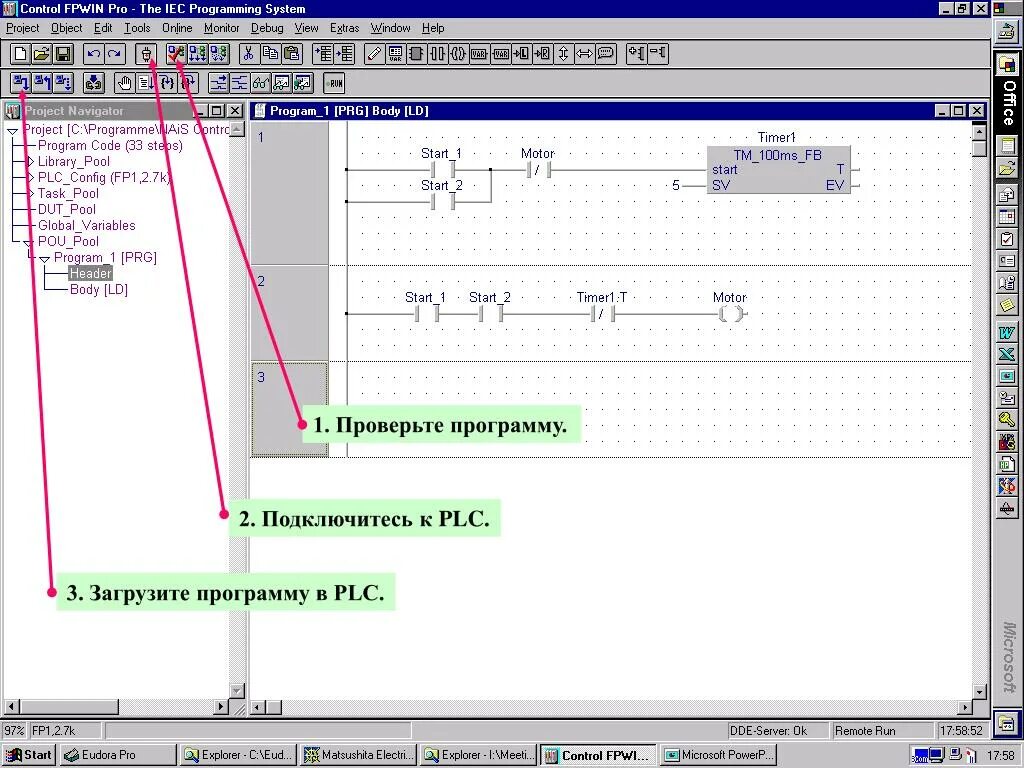Image resolution: width=1024 pixels, height=768 pixels.
Task: Click the New project toolbar icon
Action: click(20, 54)
